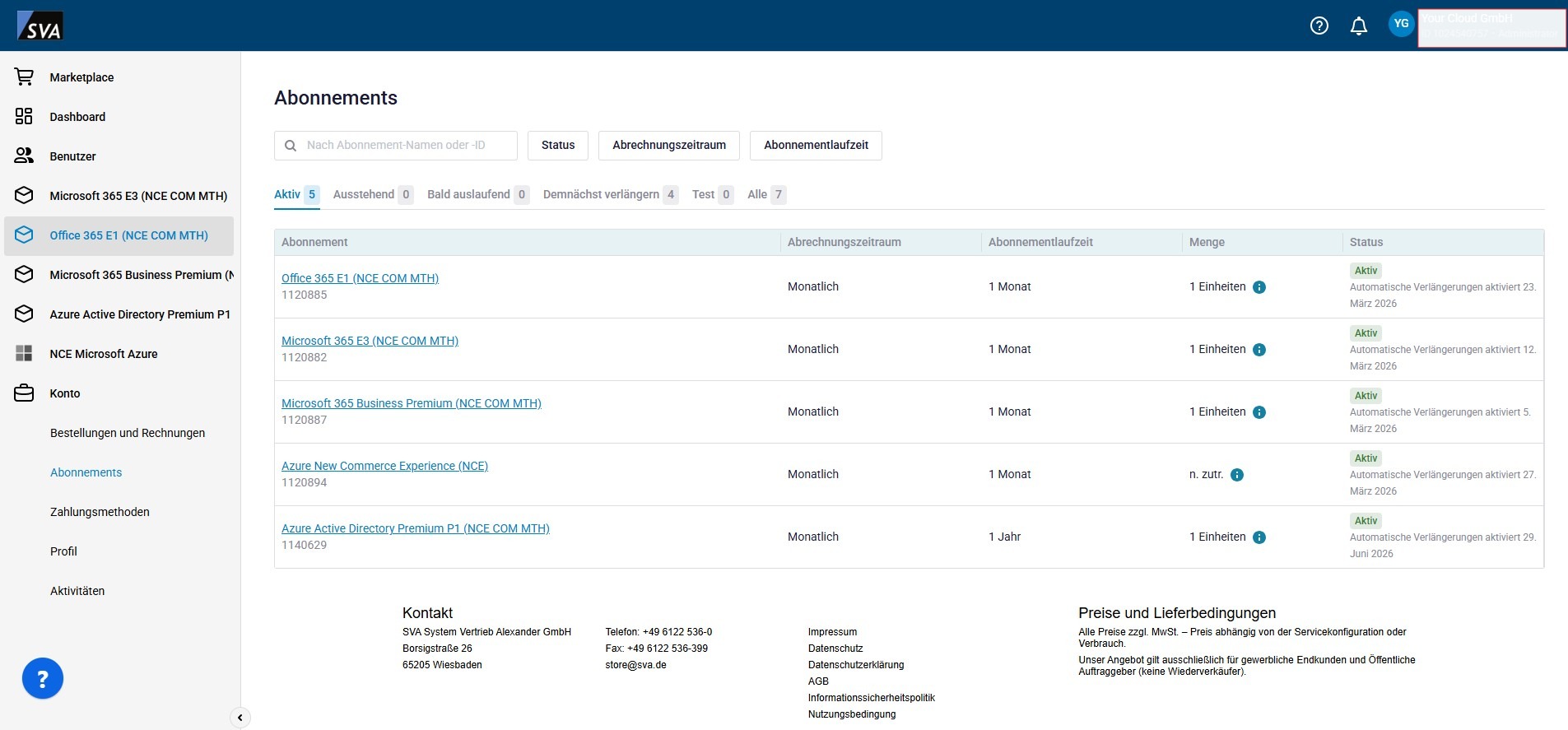Open Bestellungen und Rechnungen in the sidebar
This screenshot has height=730, width=1568.
click(x=128, y=433)
